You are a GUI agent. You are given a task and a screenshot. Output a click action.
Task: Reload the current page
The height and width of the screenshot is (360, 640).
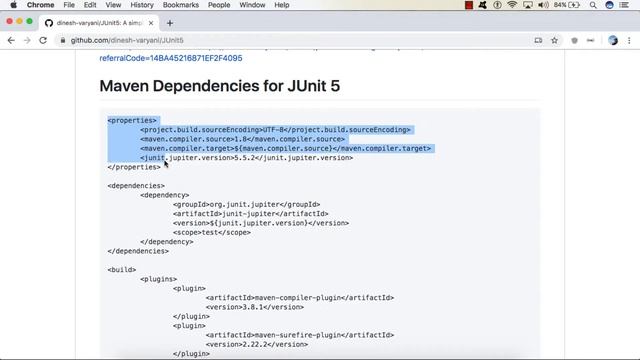43,40
